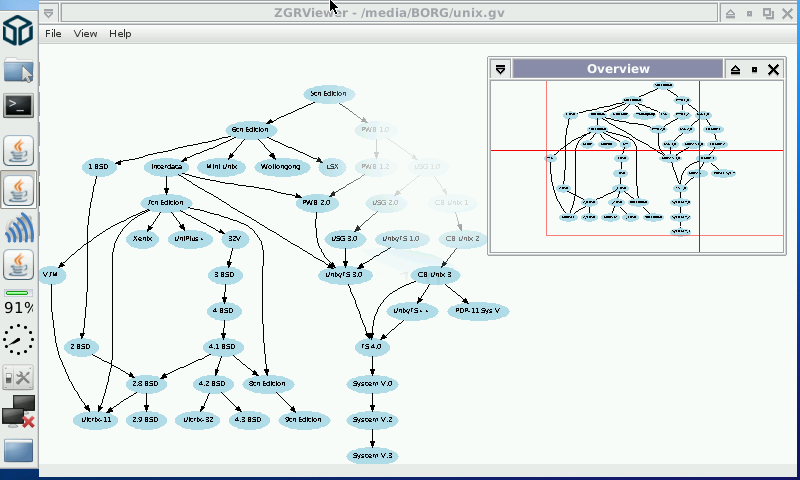Select the Unix/TS 3.0 node

click(x=344, y=275)
